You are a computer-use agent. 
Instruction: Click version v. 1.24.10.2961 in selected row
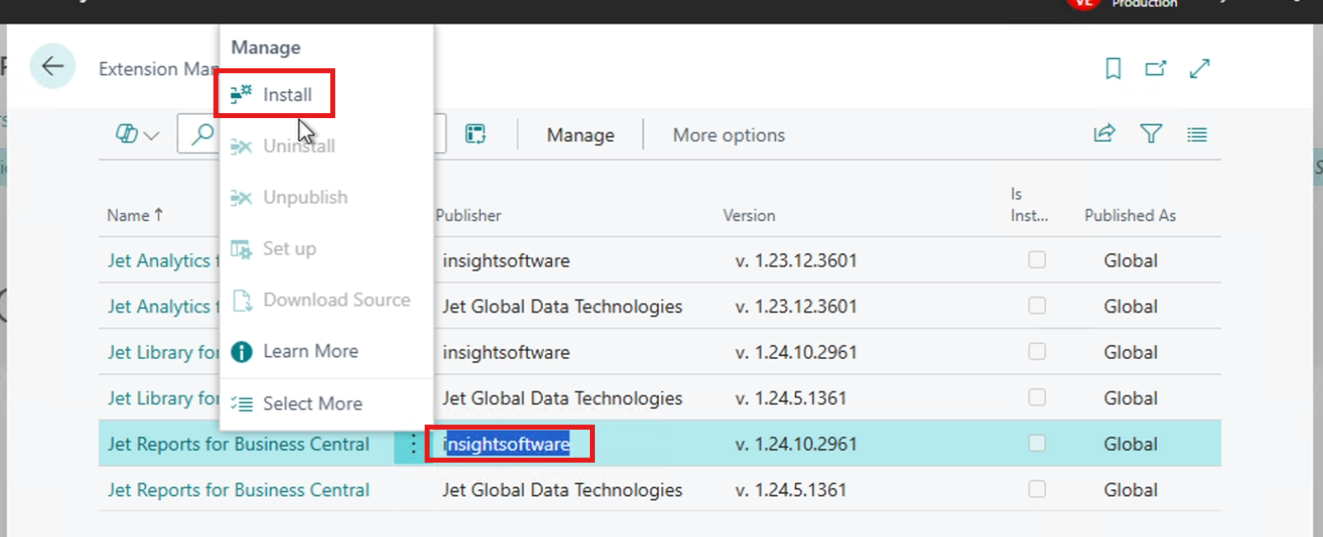796,444
